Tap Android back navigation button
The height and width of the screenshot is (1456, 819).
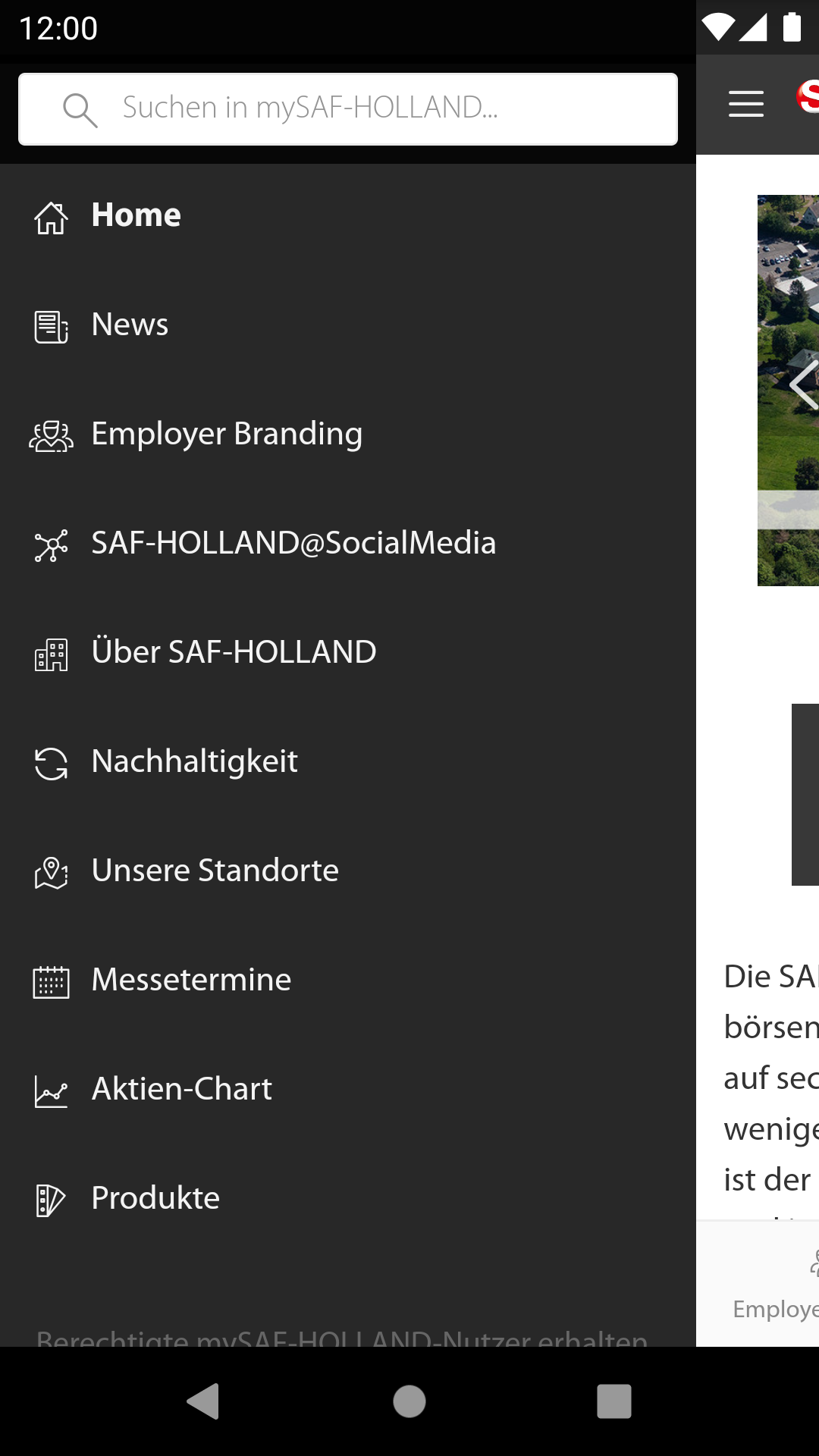(203, 1401)
